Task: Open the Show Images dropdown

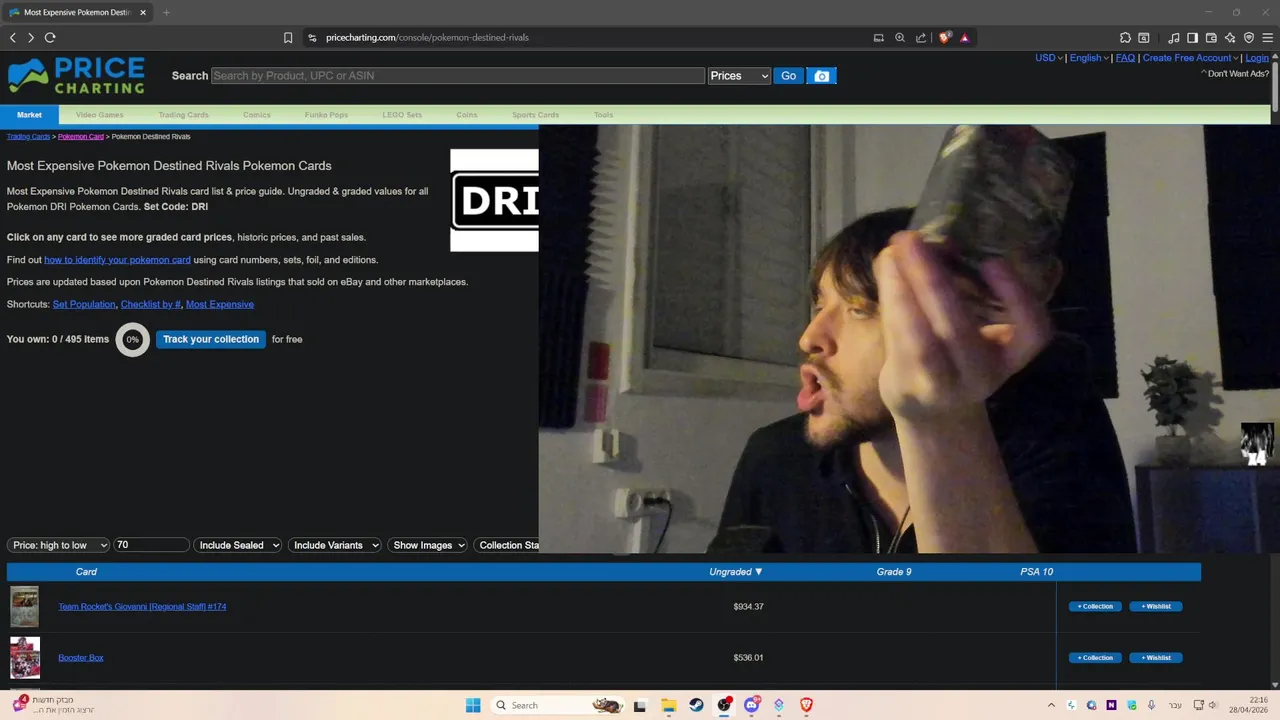Action: coord(427,545)
